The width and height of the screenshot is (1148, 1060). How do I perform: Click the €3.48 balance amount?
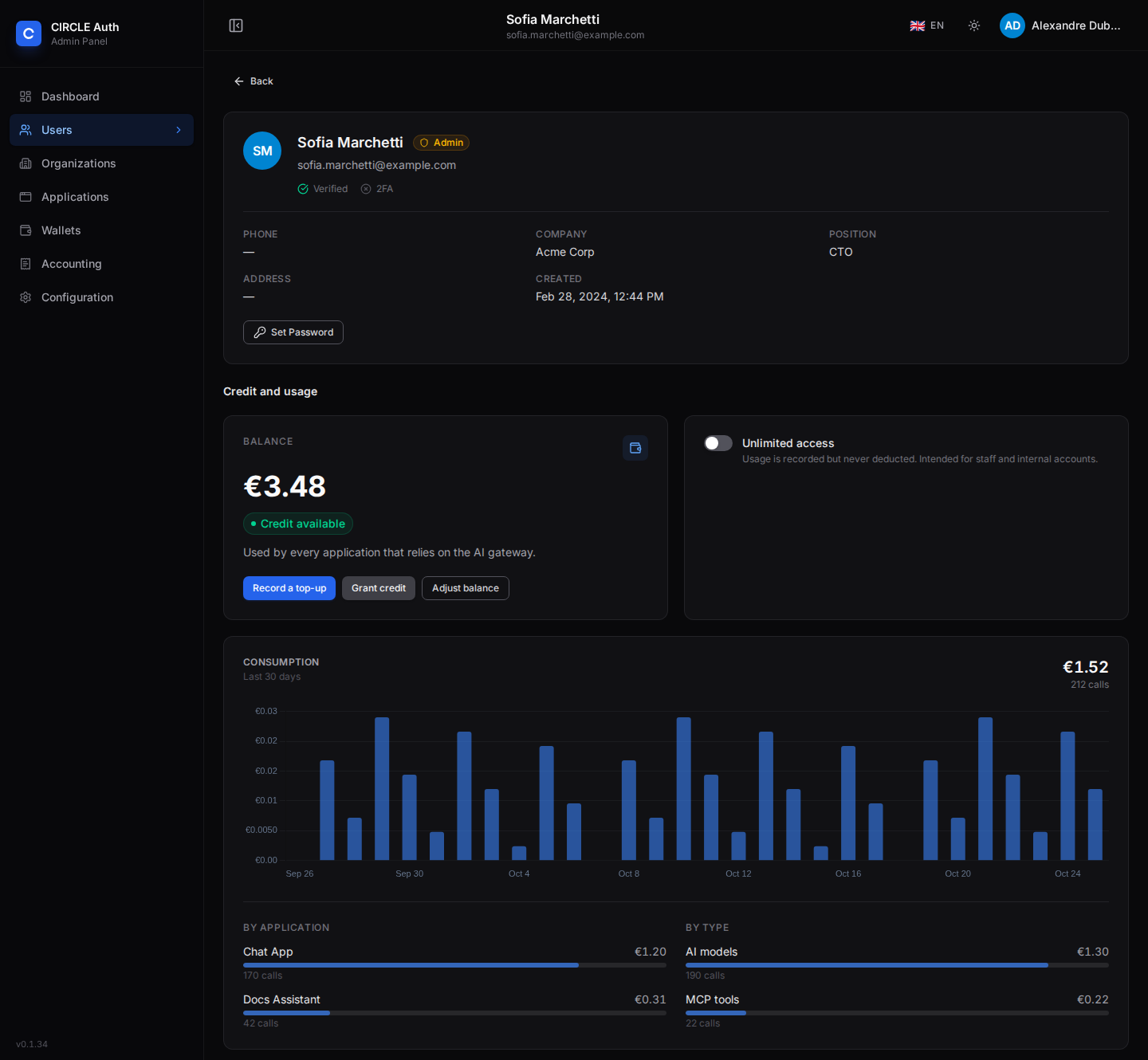[285, 486]
